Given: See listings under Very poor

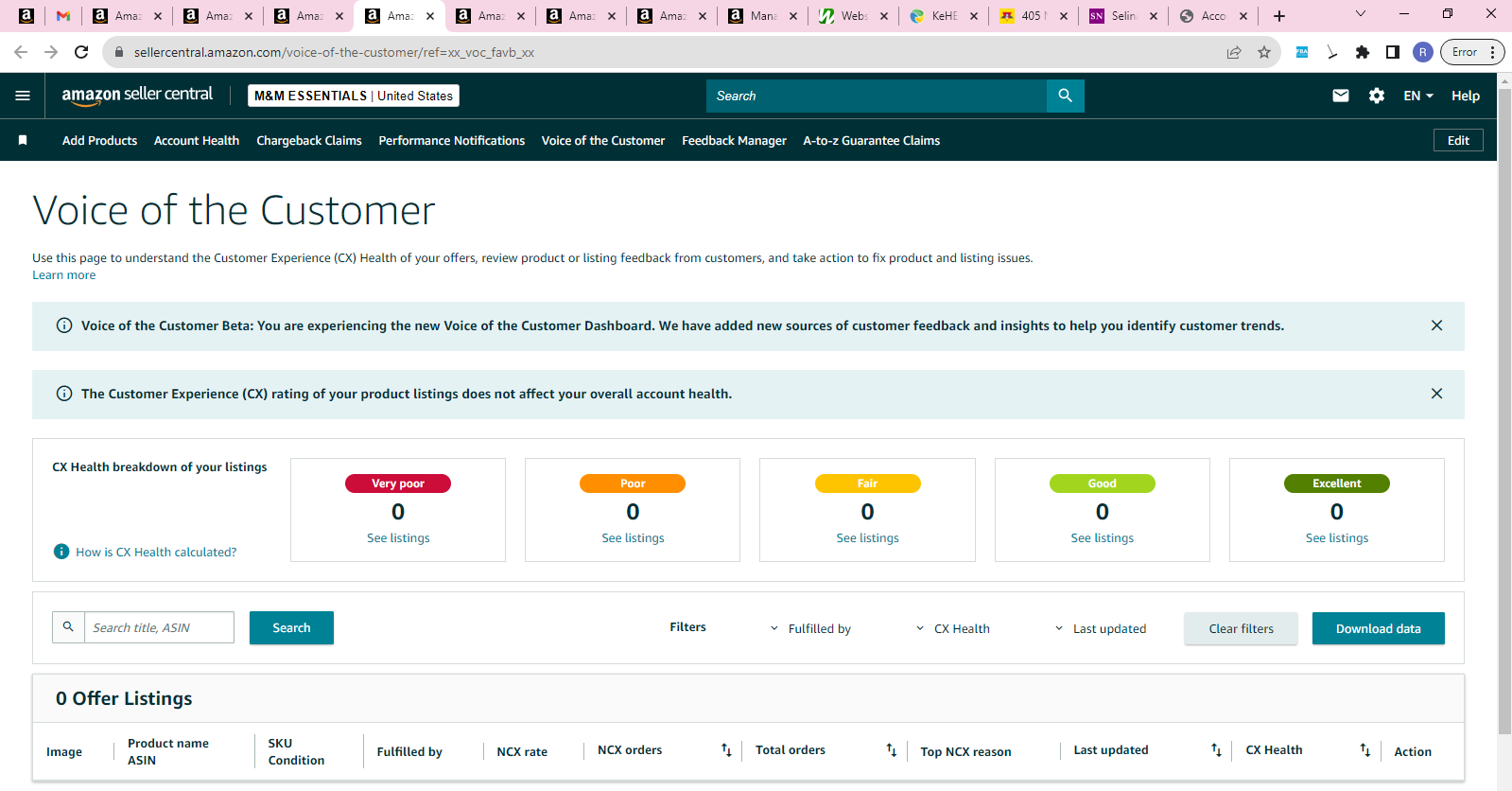Looking at the screenshot, I should 398,537.
